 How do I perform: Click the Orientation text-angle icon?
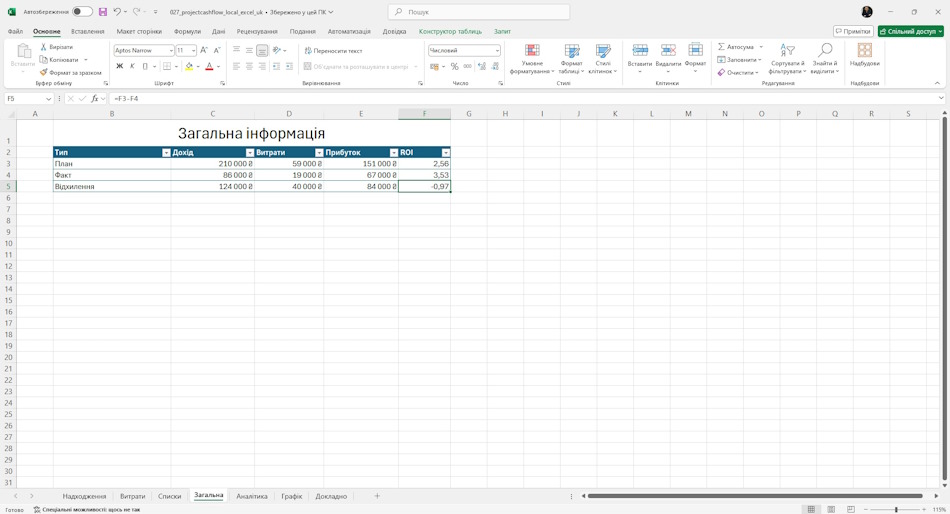point(277,50)
